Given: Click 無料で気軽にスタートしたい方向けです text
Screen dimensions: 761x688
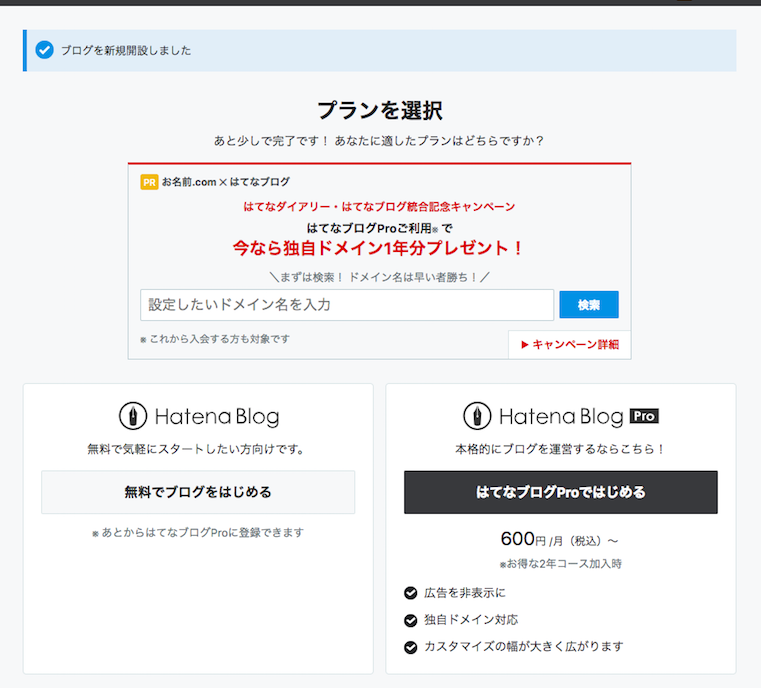Looking at the screenshot, I should pyautogui.click(x=196, y=449).
